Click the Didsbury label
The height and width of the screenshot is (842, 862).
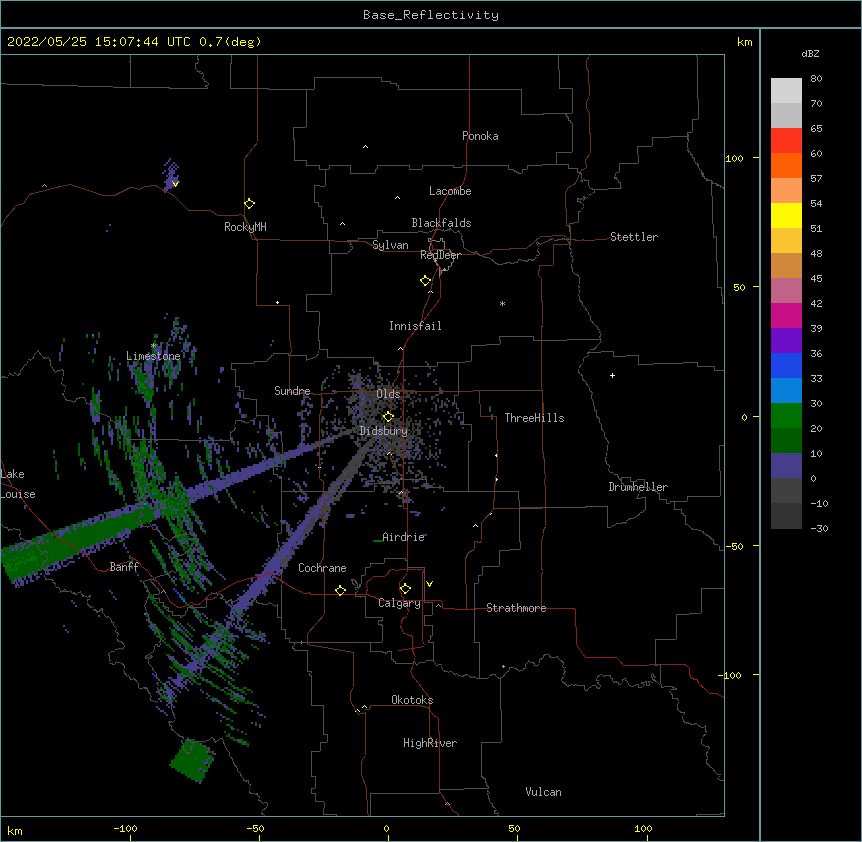click(384, 431)
